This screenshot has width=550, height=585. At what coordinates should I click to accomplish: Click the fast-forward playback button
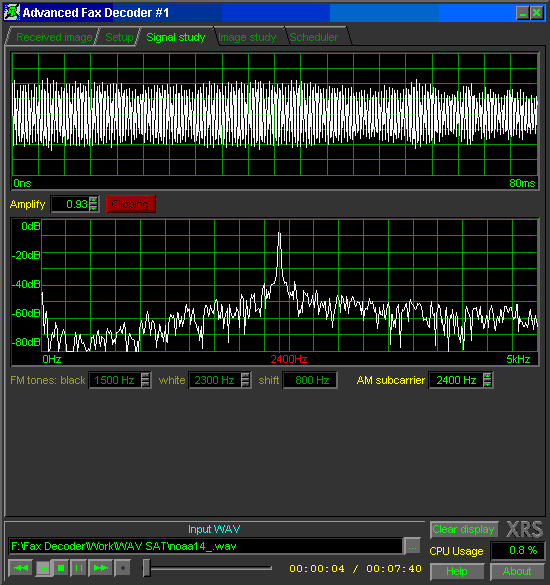[x=100, y=568]
